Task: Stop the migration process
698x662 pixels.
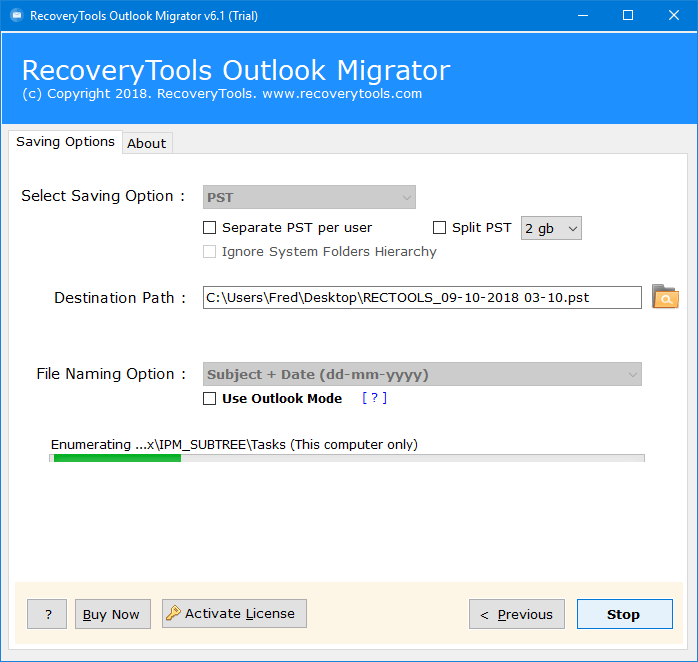Action: (x=625, y=614)
